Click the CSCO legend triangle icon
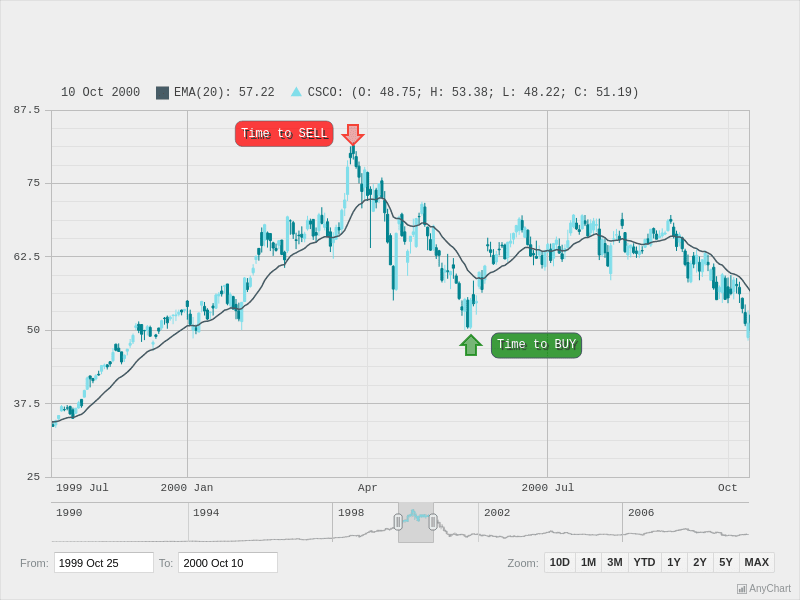Screen dimensions: 800x600 click(296, 92)
